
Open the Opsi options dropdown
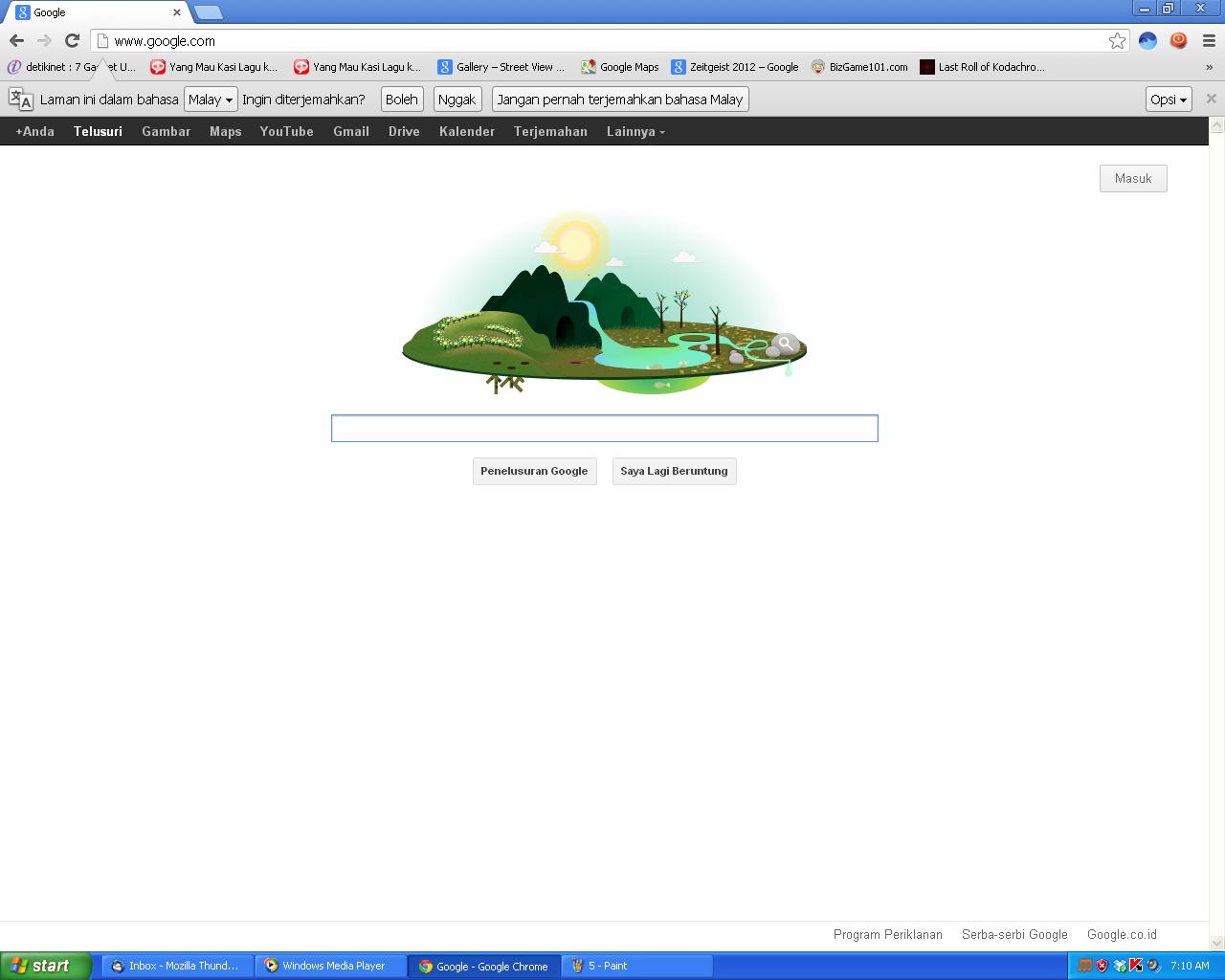point(1169,100)
